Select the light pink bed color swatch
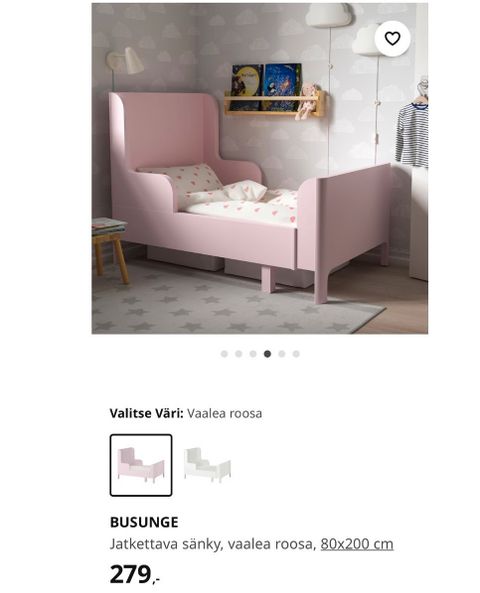This screenshot has height=593, width=480. (x=141, y=465)
